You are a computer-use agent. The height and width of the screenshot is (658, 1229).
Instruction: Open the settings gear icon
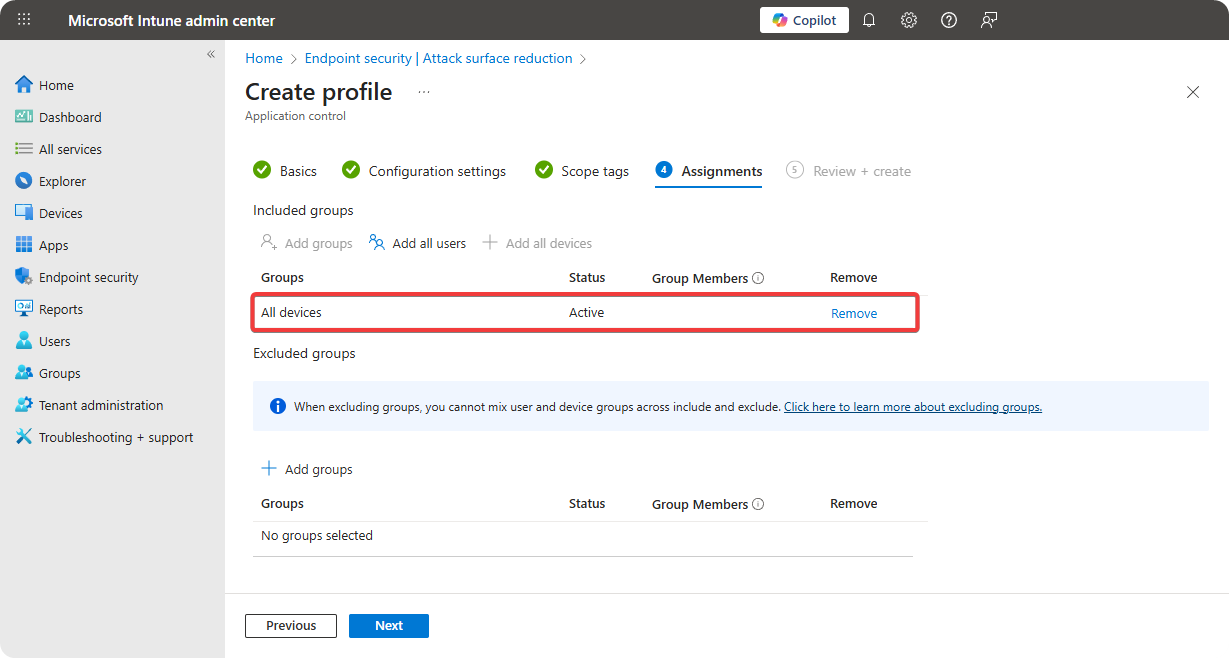tap(909, 20)
